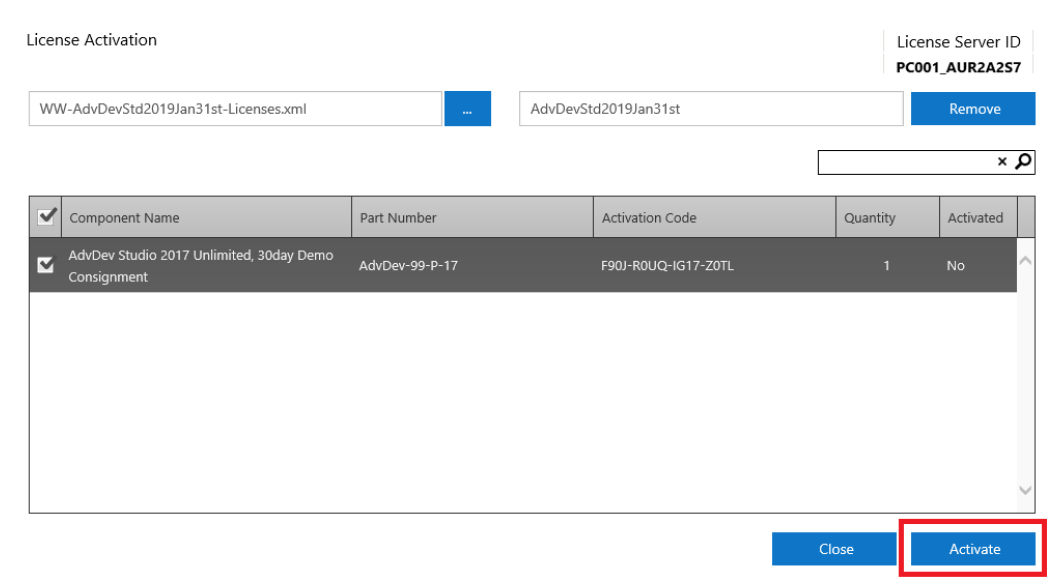Click the scroll down arrow in license list
This screenshot has width=1052, height=588.
click(x=1026, y=491)
